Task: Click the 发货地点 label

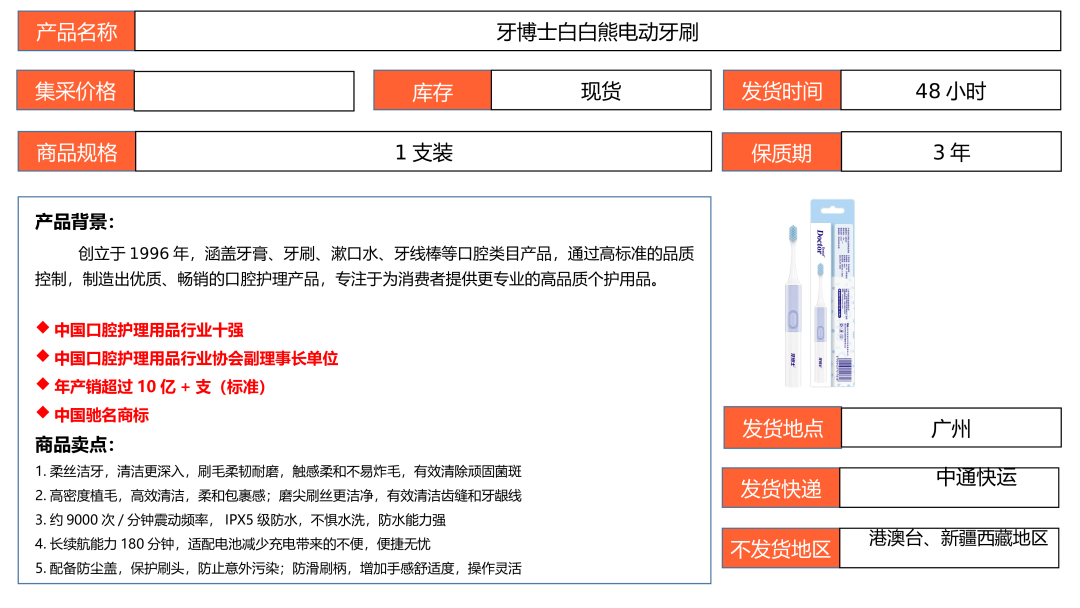Action: point(782,428)
